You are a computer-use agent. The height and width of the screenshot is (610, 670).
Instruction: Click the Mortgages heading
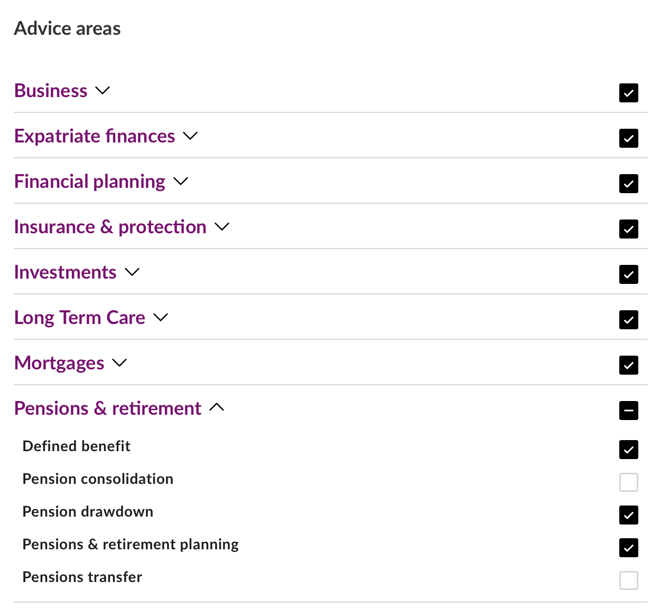(59, 363)
